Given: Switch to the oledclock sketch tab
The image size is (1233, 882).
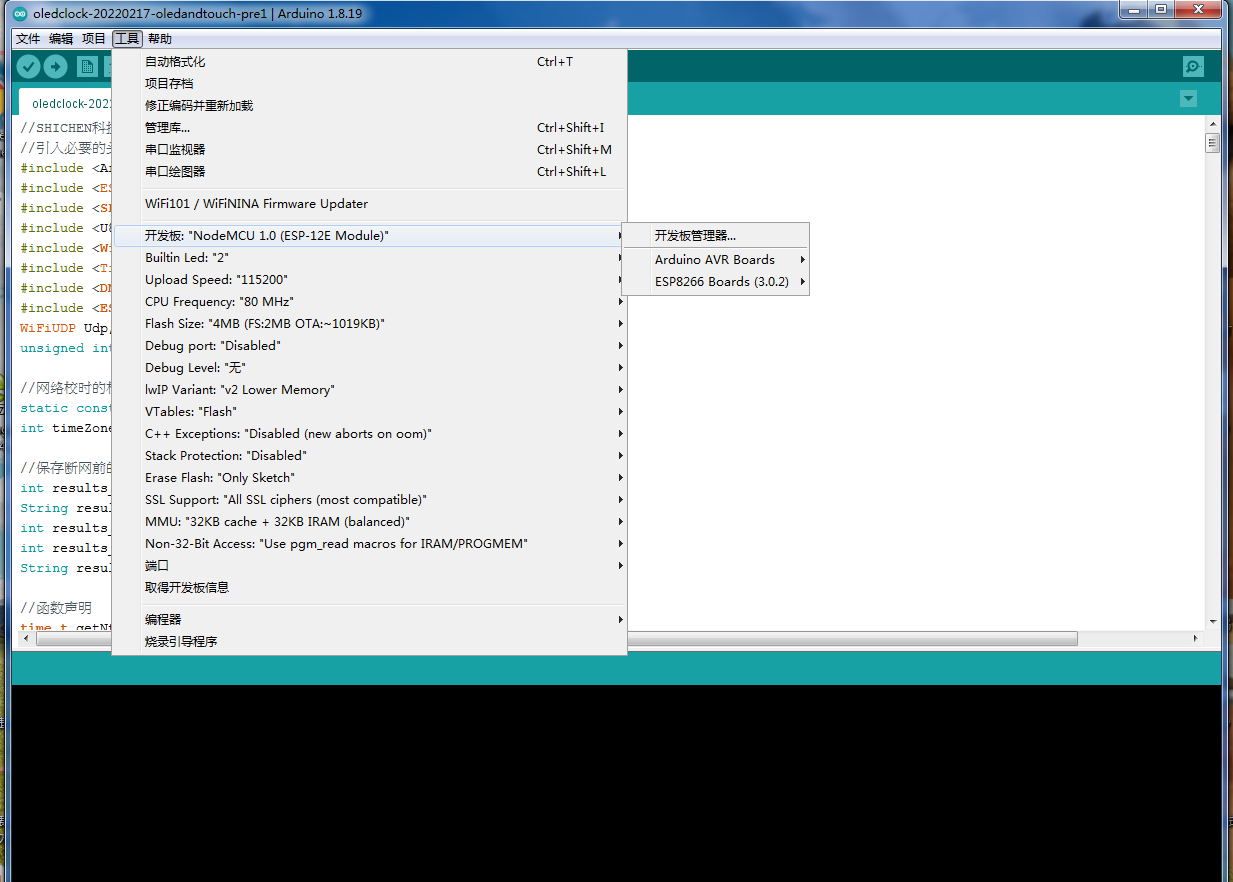Looking at the screenshot, I should point(68,103).
